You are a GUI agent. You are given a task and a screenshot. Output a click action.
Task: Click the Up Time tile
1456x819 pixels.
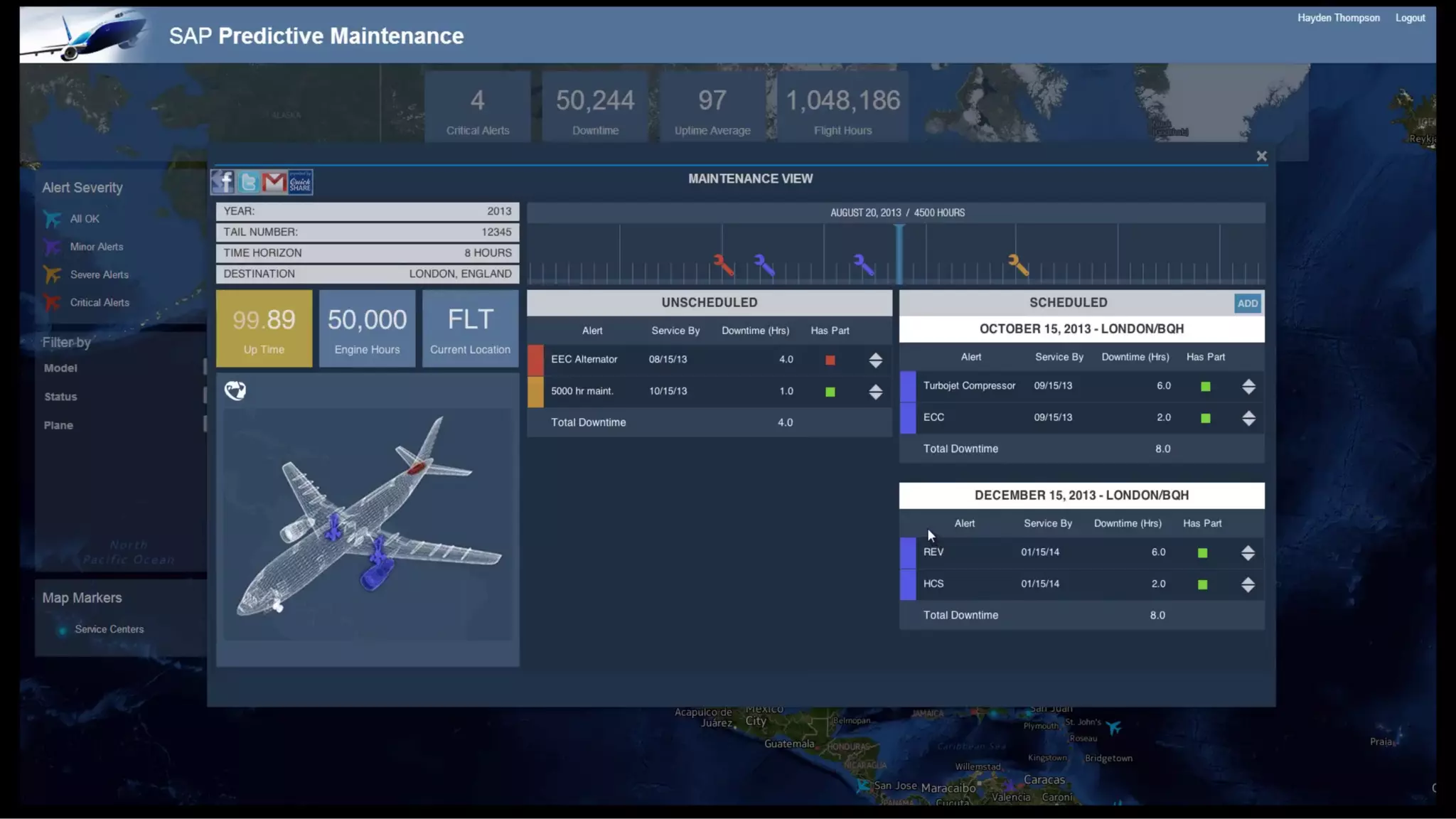point(264,328)
